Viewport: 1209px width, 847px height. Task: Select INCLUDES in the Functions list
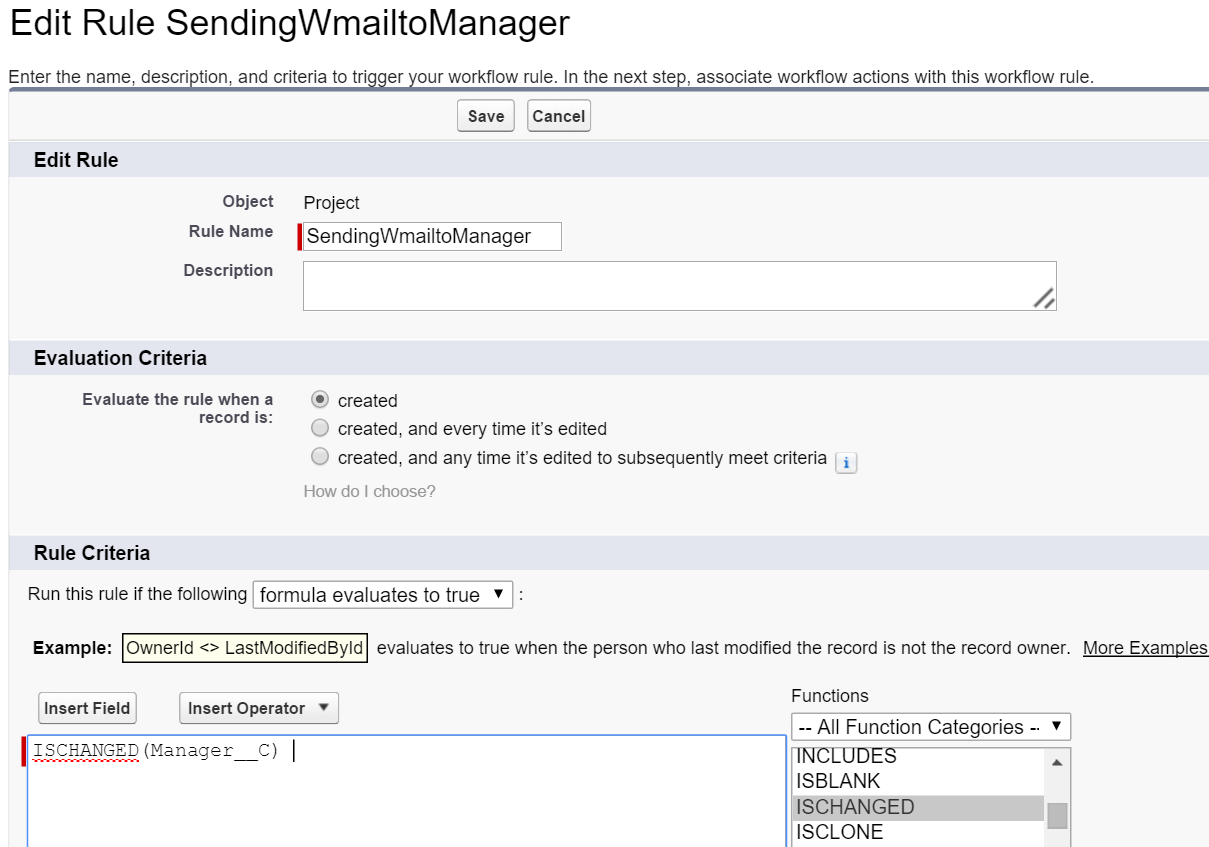click(846, 756)
